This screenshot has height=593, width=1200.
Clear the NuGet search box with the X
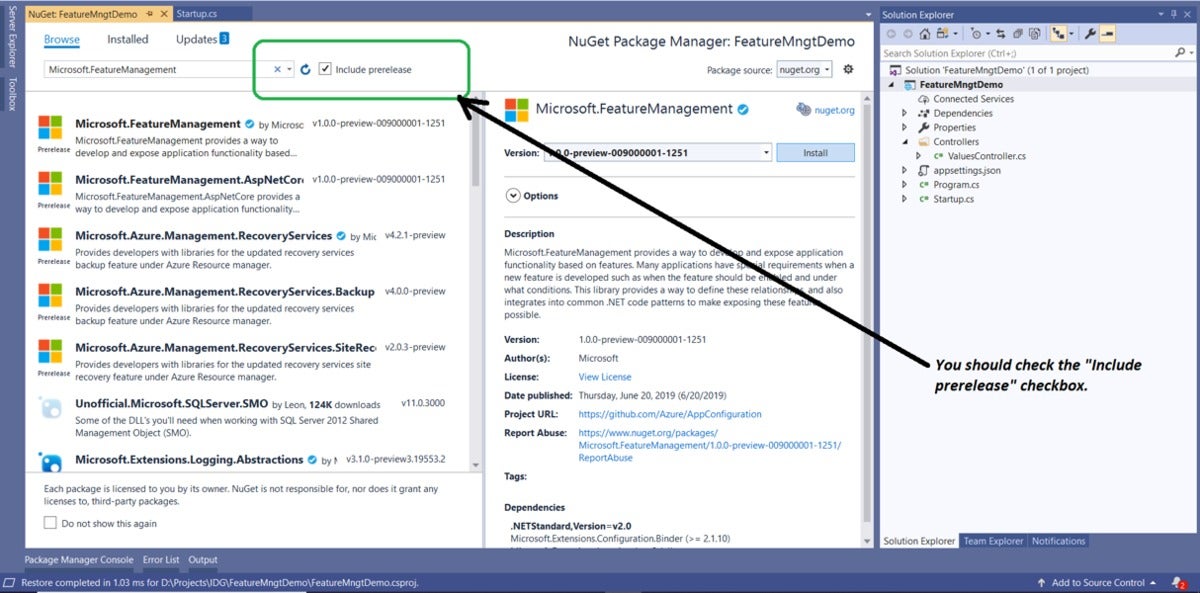click(x=277, y=70)
